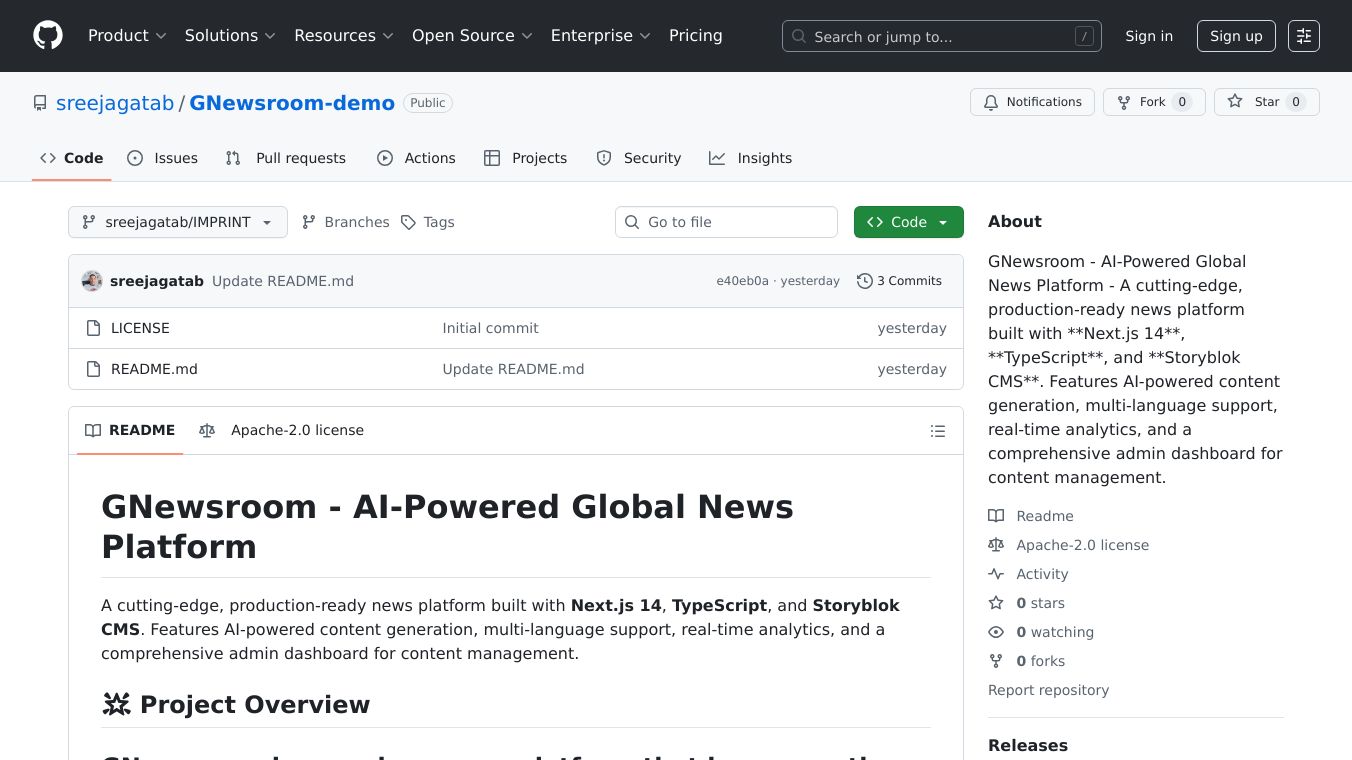Expand the Solutions menu
The width and height of the screenshot is (1352, 760).
(230, 36)
